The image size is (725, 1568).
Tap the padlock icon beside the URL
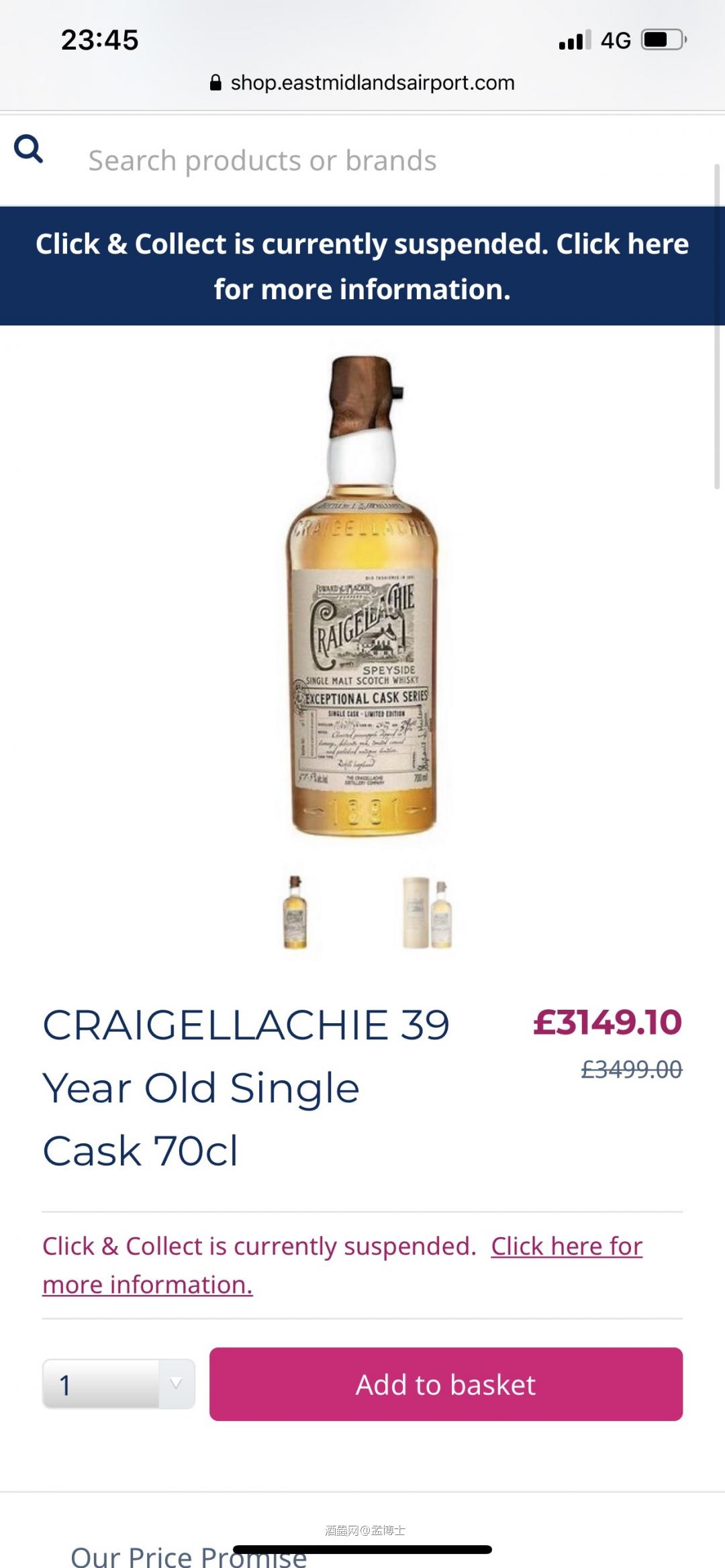point(215,83)
